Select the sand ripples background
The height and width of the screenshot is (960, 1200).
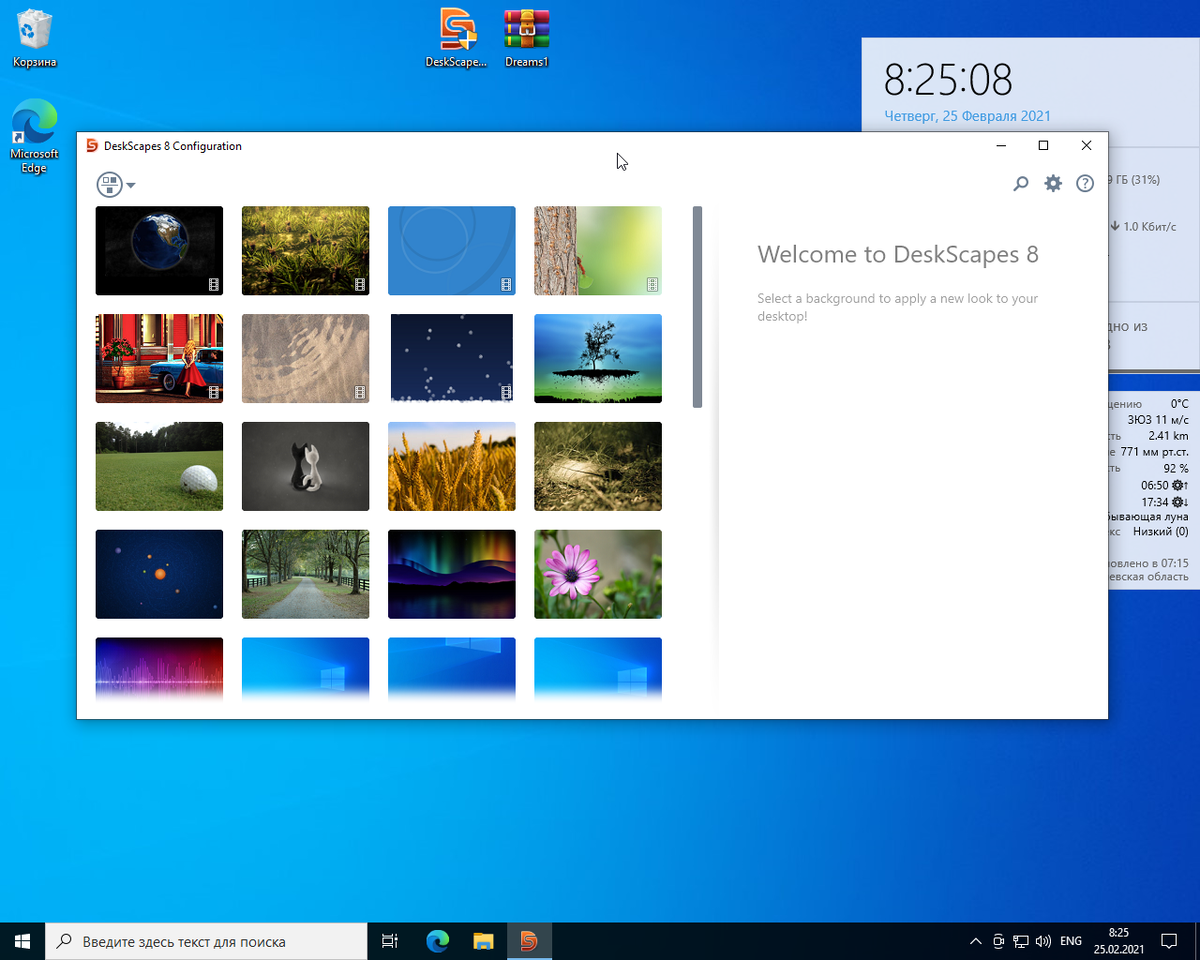coord(305,359)
